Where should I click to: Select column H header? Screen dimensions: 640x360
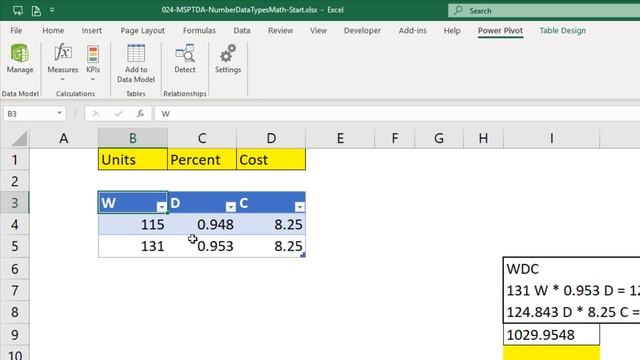click(483, 138)
